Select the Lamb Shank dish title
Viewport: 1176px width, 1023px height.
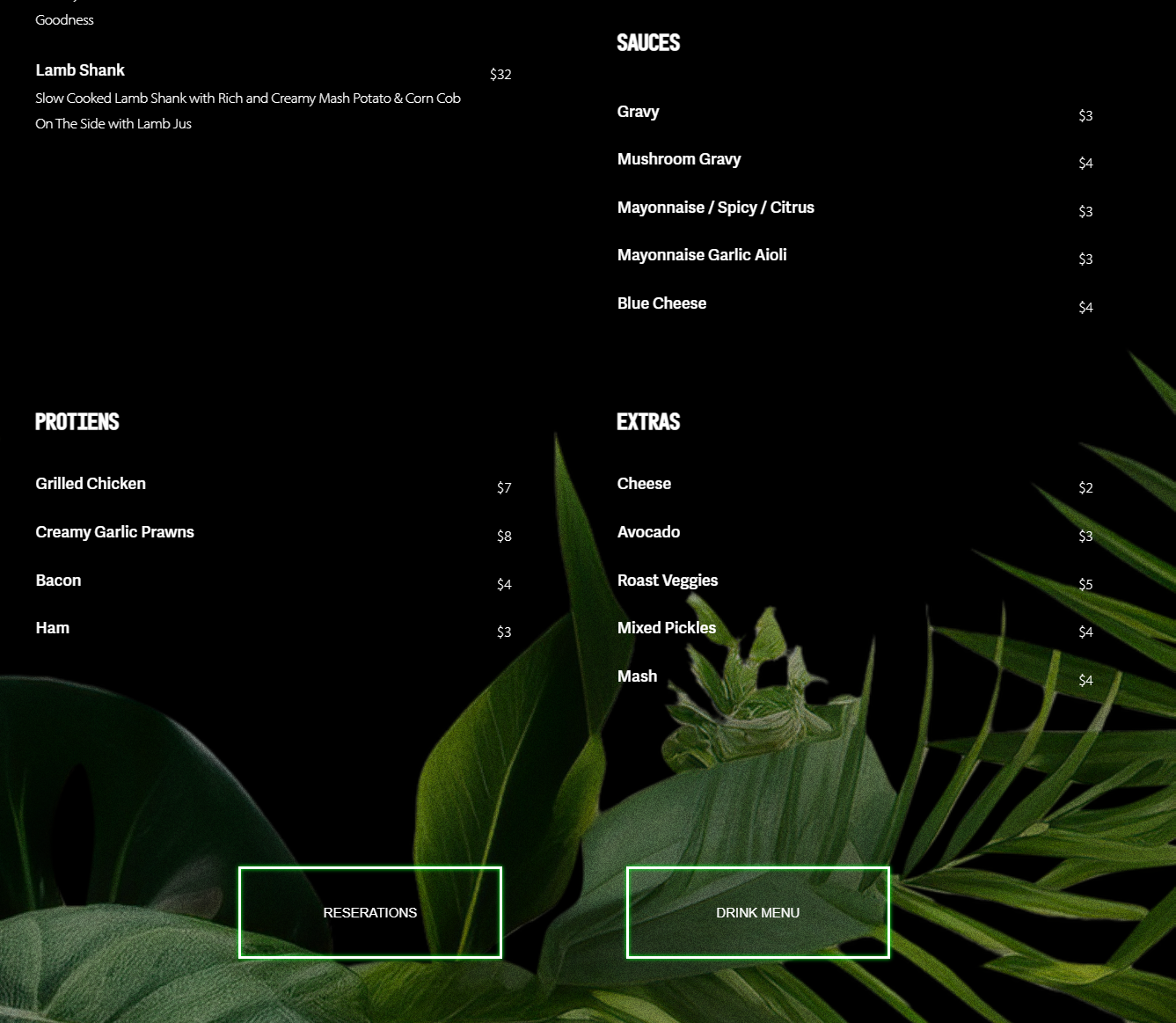tap(80, 70)
